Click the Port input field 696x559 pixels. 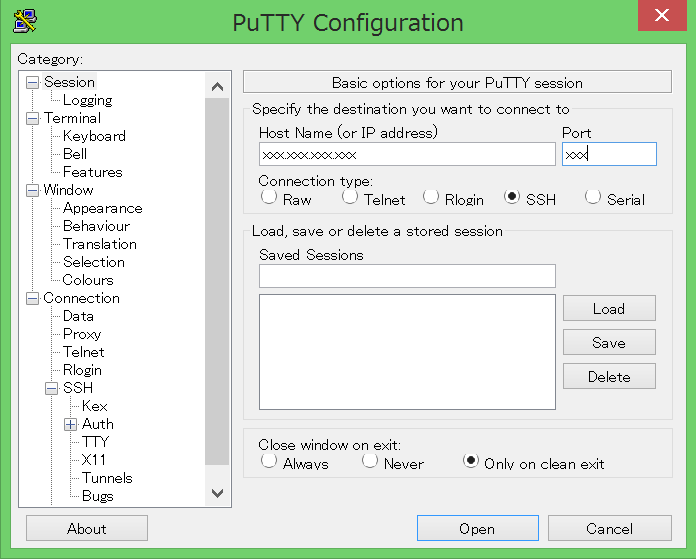tap(609, 154)
